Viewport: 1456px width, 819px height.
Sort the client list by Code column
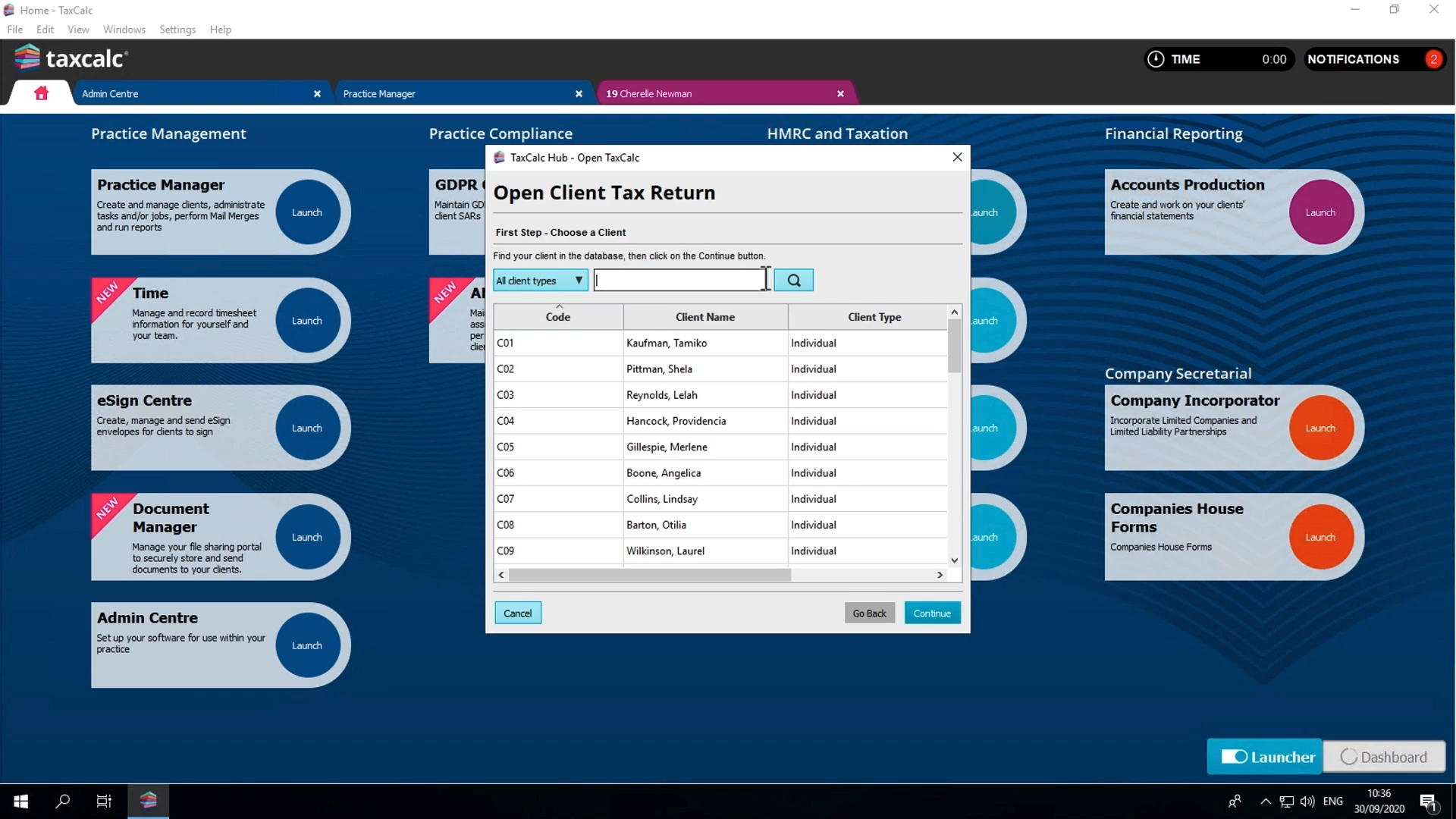tap(558, 317)
